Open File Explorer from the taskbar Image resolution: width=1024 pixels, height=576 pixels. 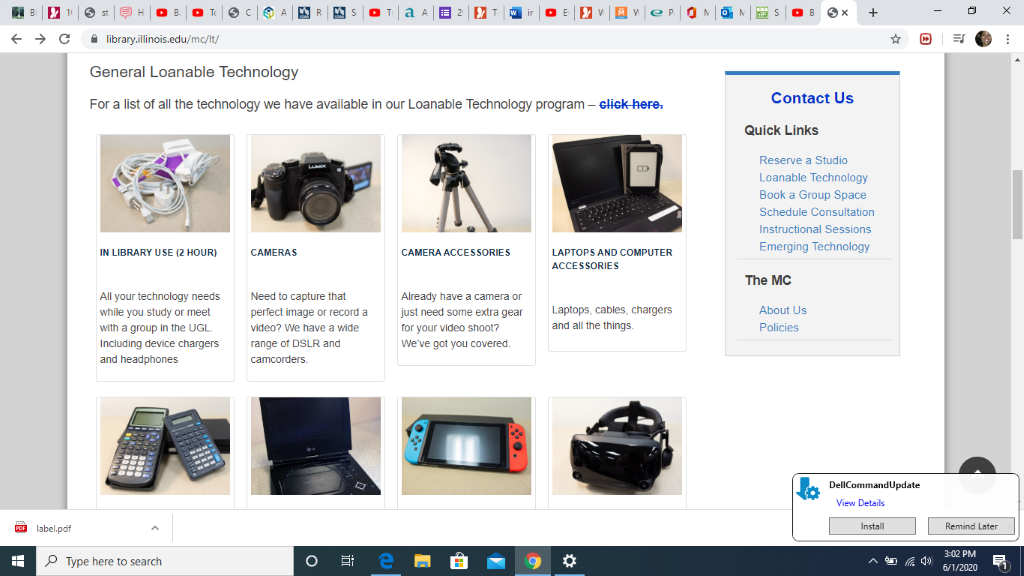pos(423,561)
